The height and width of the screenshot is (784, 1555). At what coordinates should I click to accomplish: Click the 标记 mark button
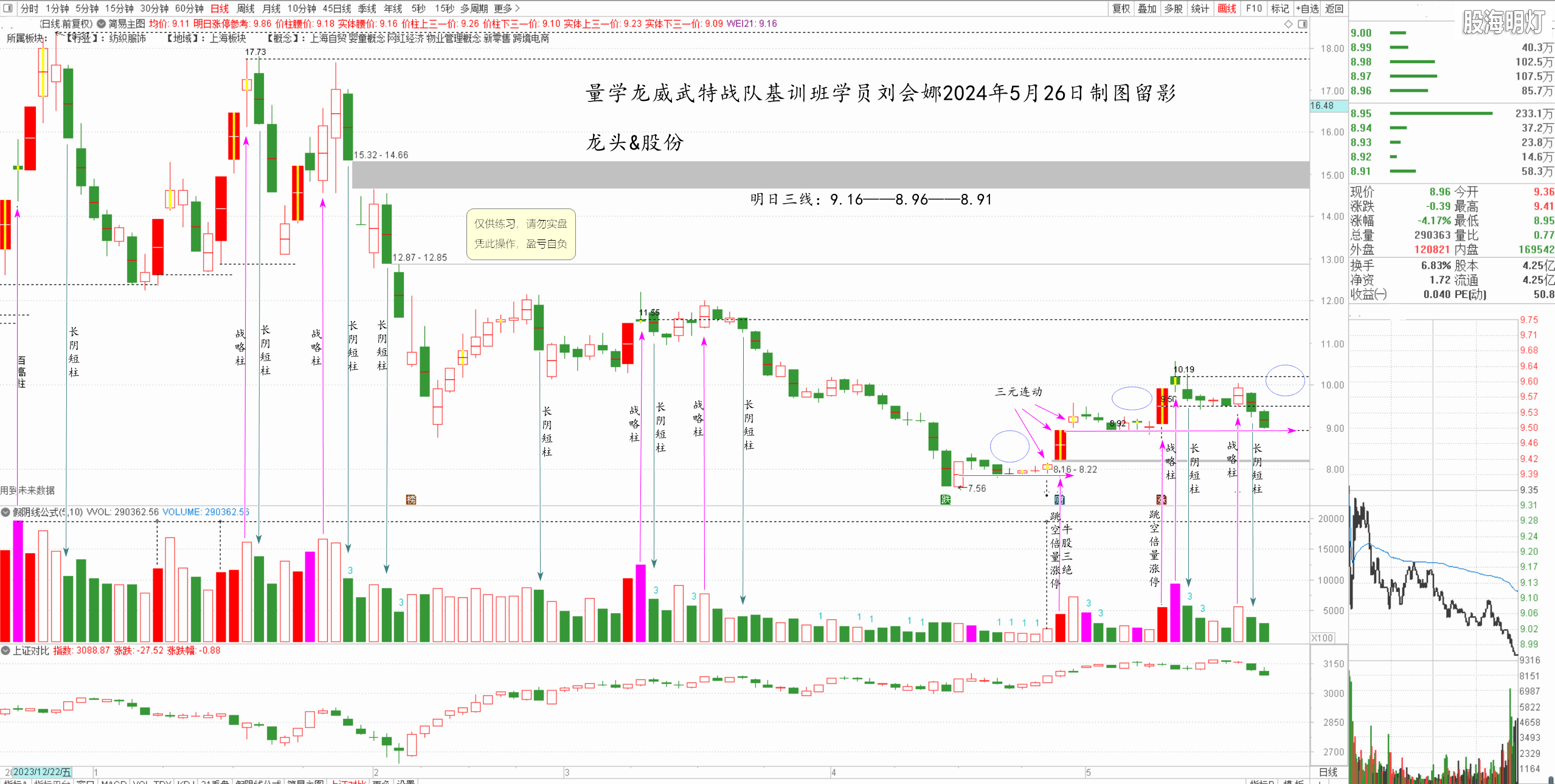pyautogui.click(x=1280, y=8)
